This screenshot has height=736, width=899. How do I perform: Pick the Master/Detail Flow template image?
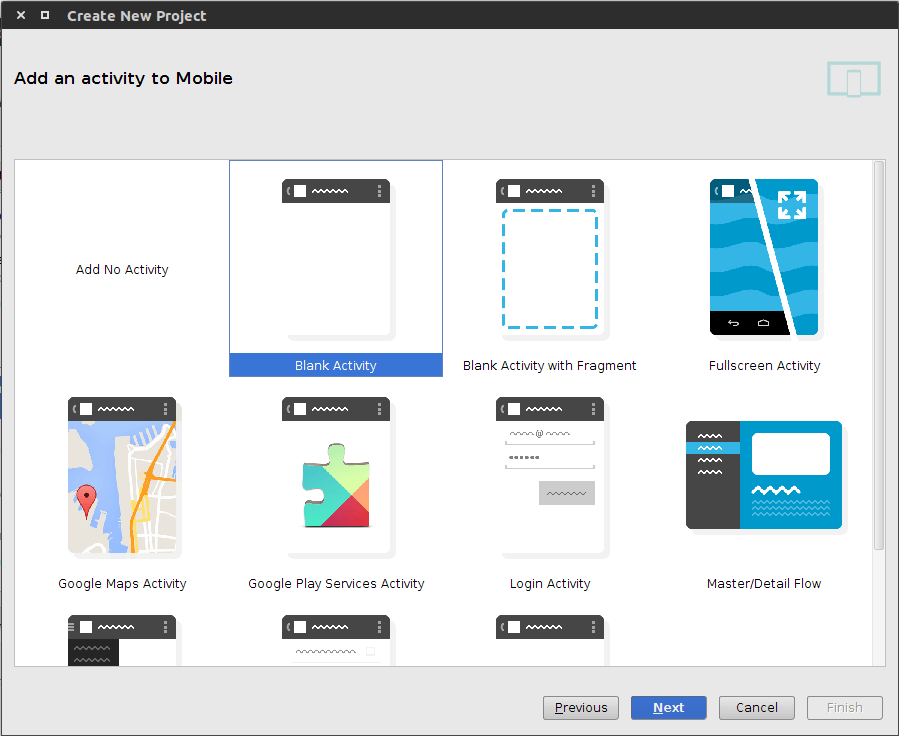[764, 476]
